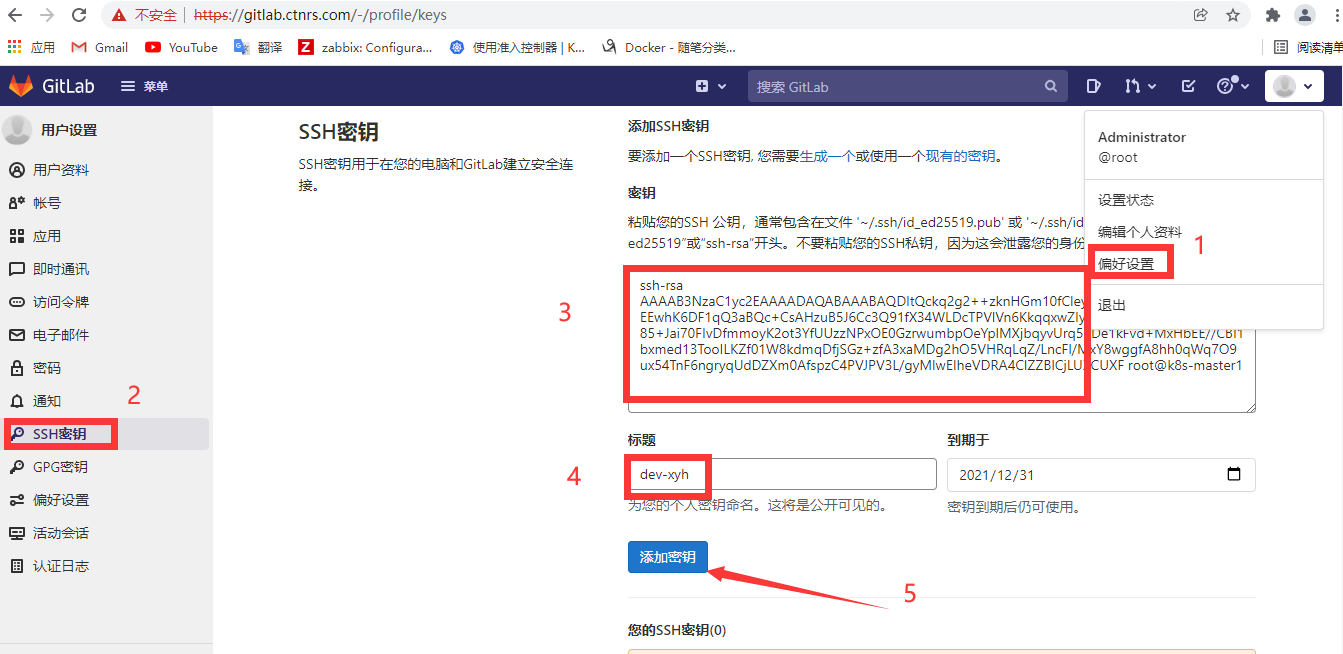Click the 添加密钥 button

pyautogui.click(x=668, y=557)
